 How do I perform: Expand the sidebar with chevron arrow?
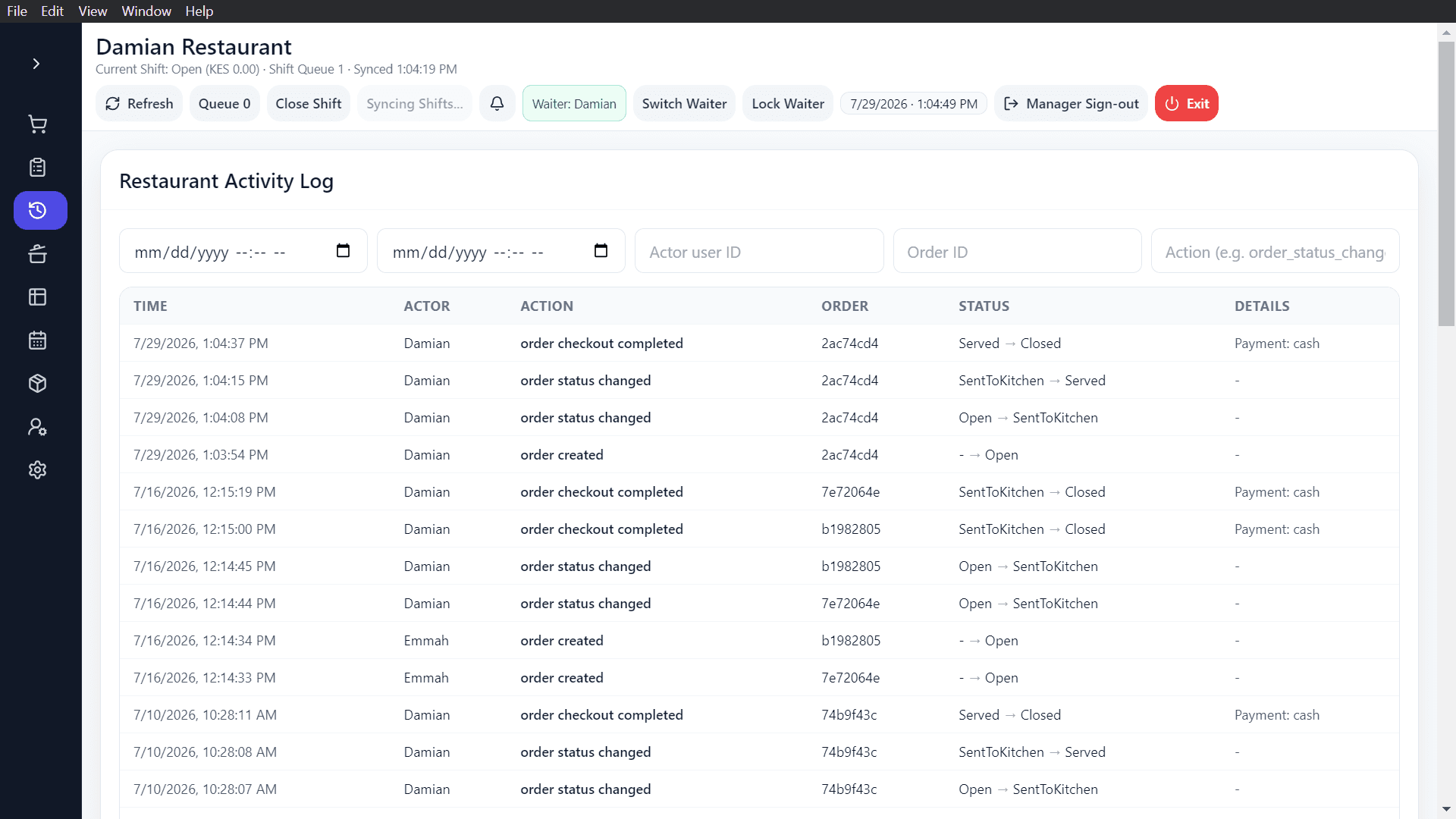tap(36, 64)
